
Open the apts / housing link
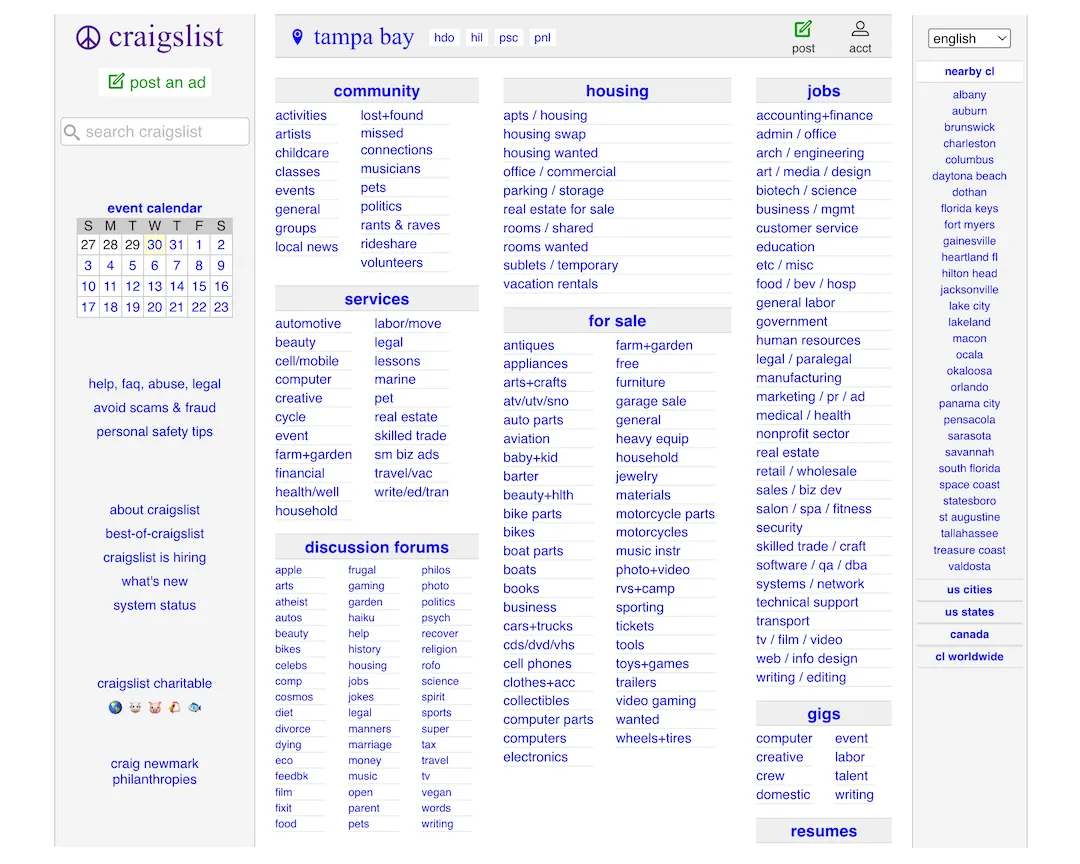coord(545,116)
